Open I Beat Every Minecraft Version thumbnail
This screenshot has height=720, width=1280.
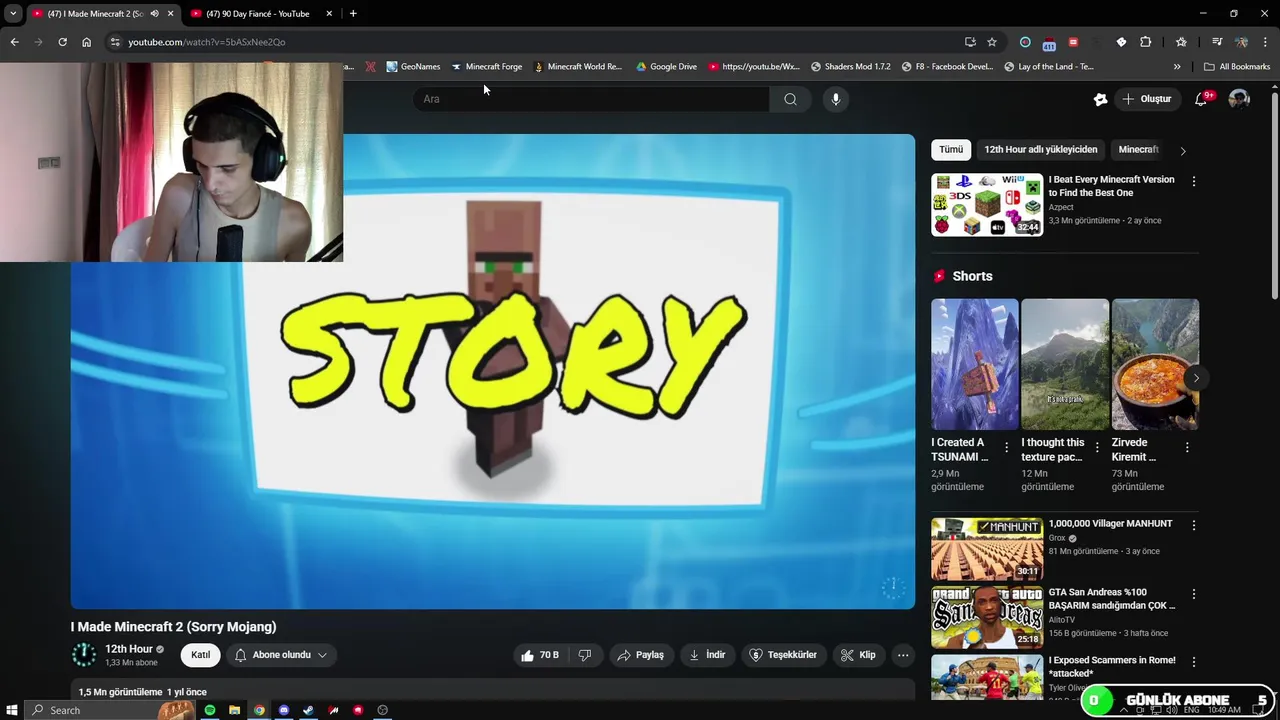pos(987,205)
